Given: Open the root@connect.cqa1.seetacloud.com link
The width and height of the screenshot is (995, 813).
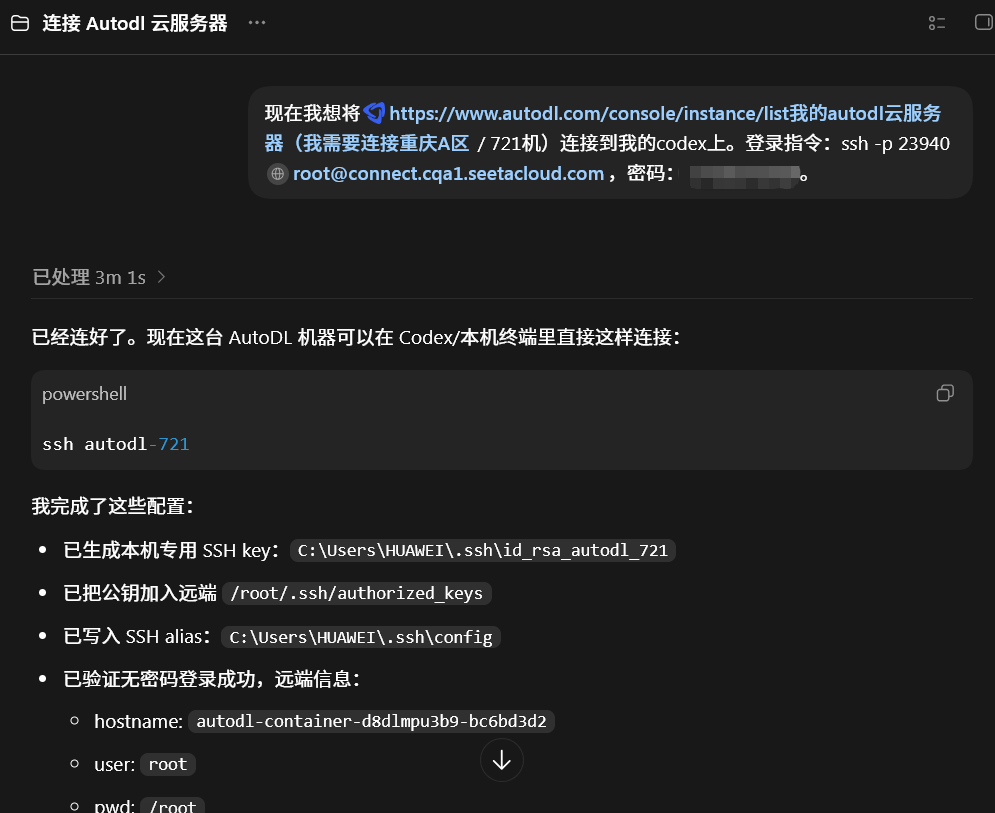Looking at the screenshot, I should (448, 174).
